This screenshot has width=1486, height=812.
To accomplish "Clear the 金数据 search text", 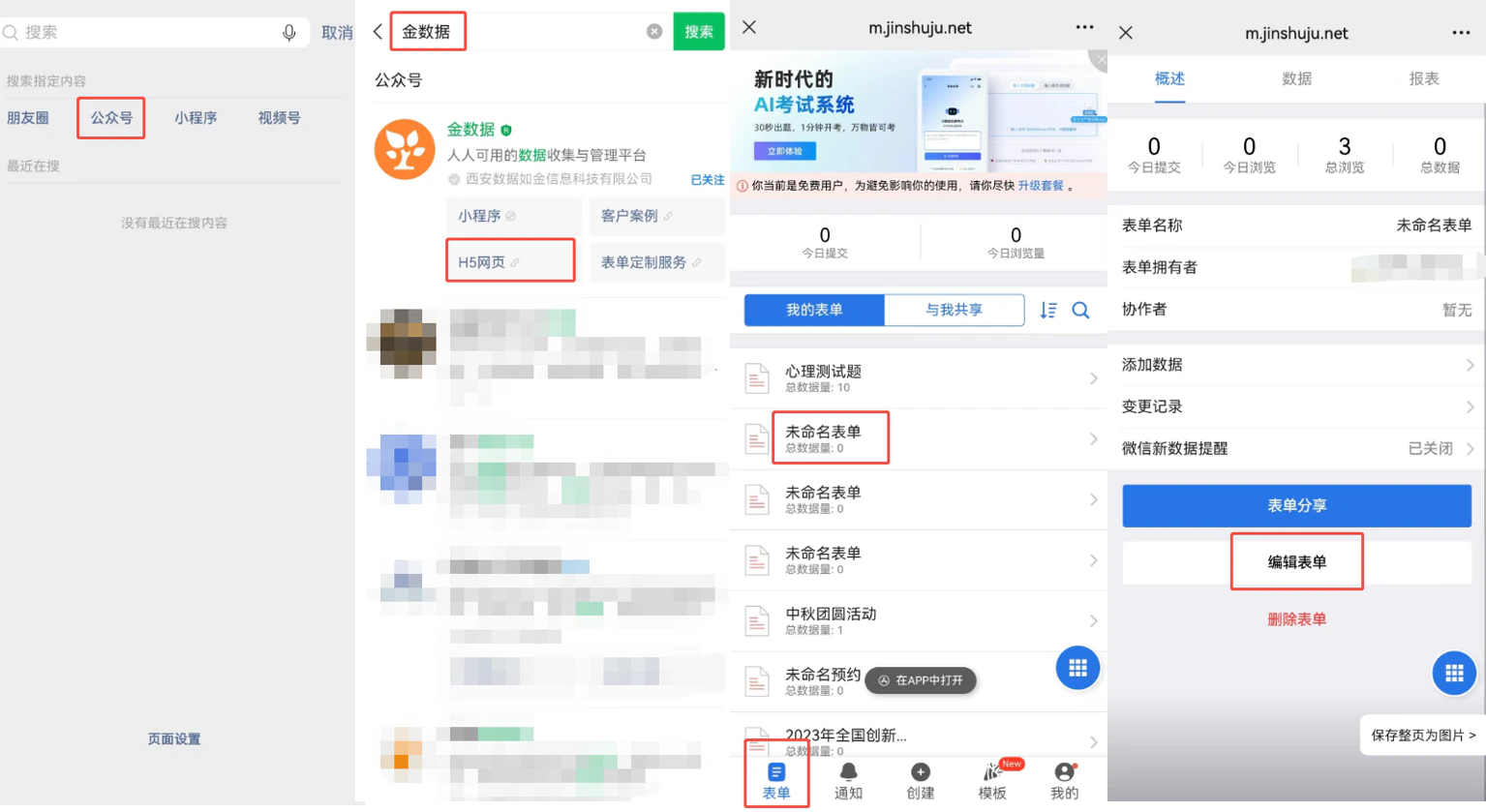I will 654,32.
